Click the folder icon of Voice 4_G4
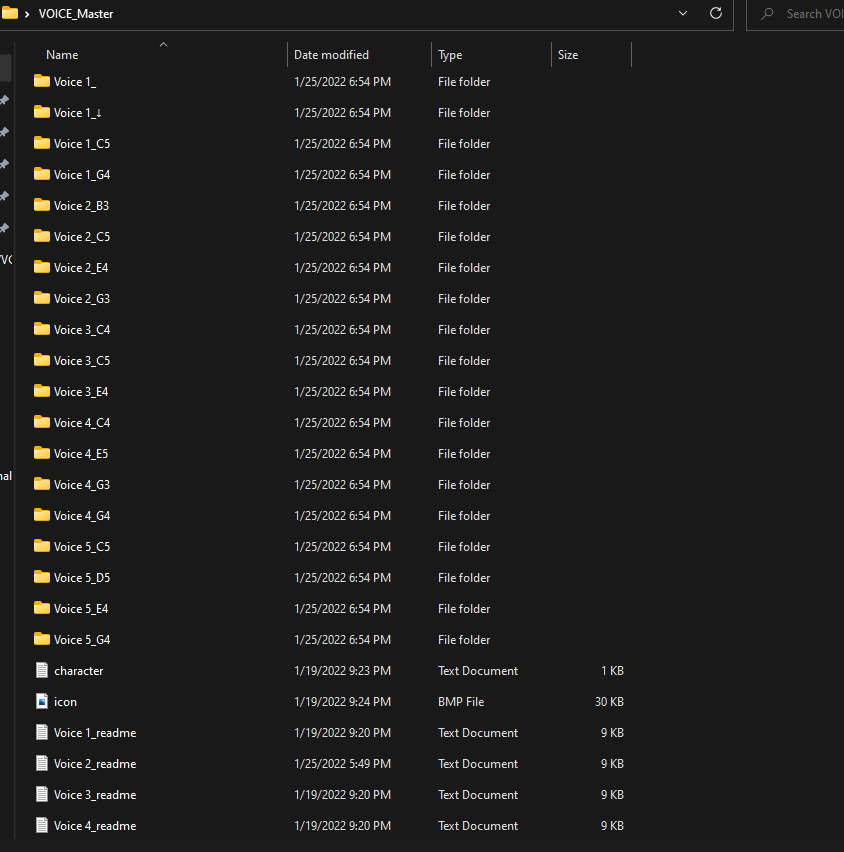Image resolution: width=844 pixels, height=852 pixels. point(42,515)
